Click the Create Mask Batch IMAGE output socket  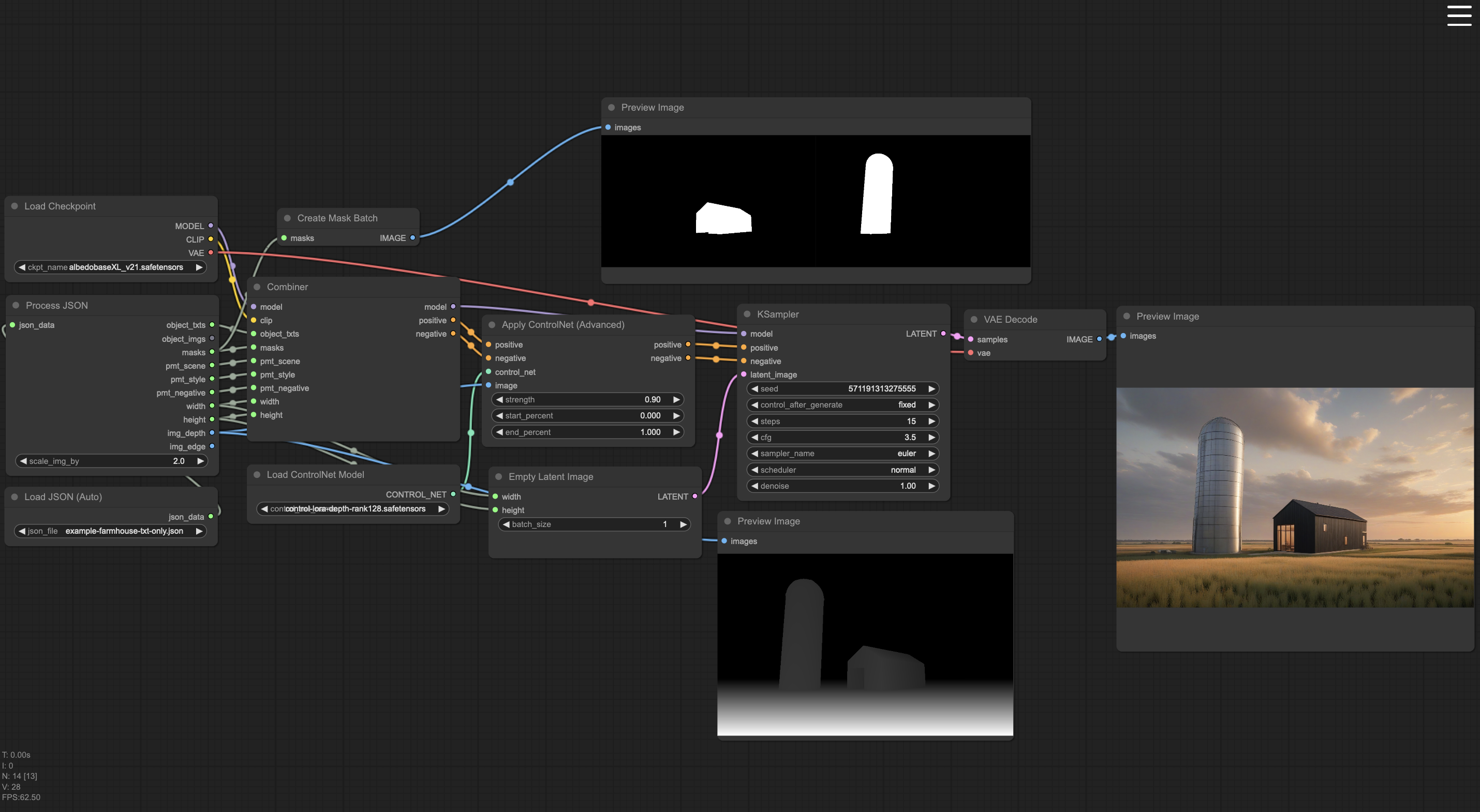412,238
